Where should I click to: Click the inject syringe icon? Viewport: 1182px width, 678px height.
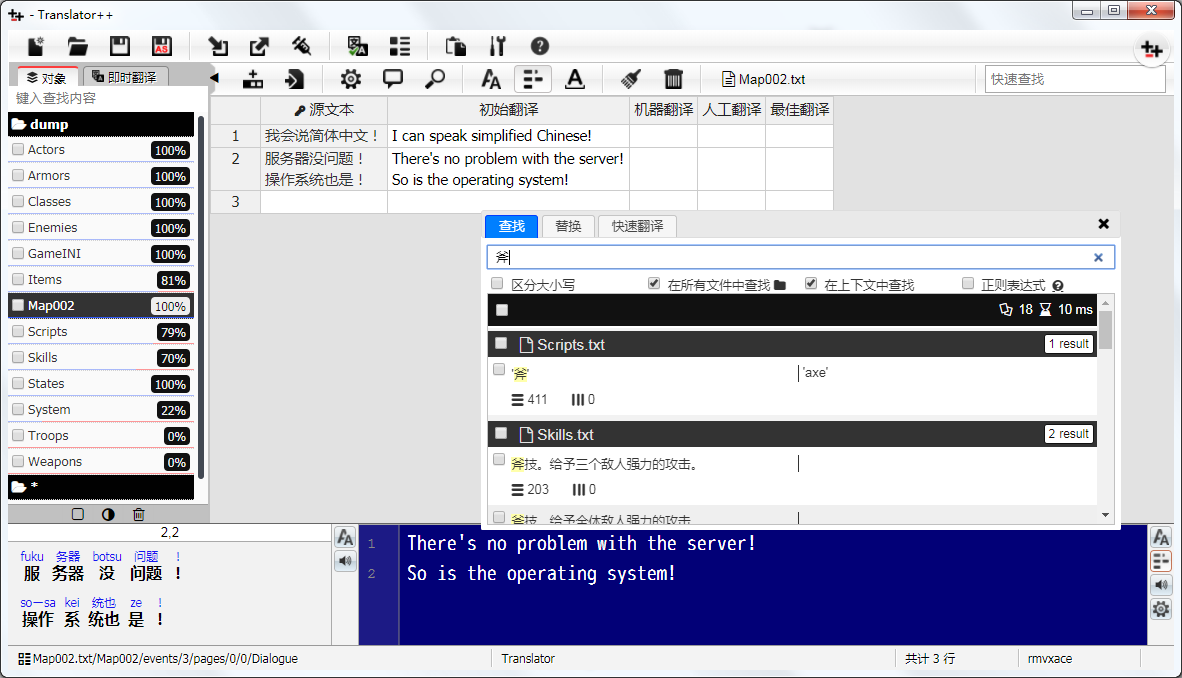(302, 47)
